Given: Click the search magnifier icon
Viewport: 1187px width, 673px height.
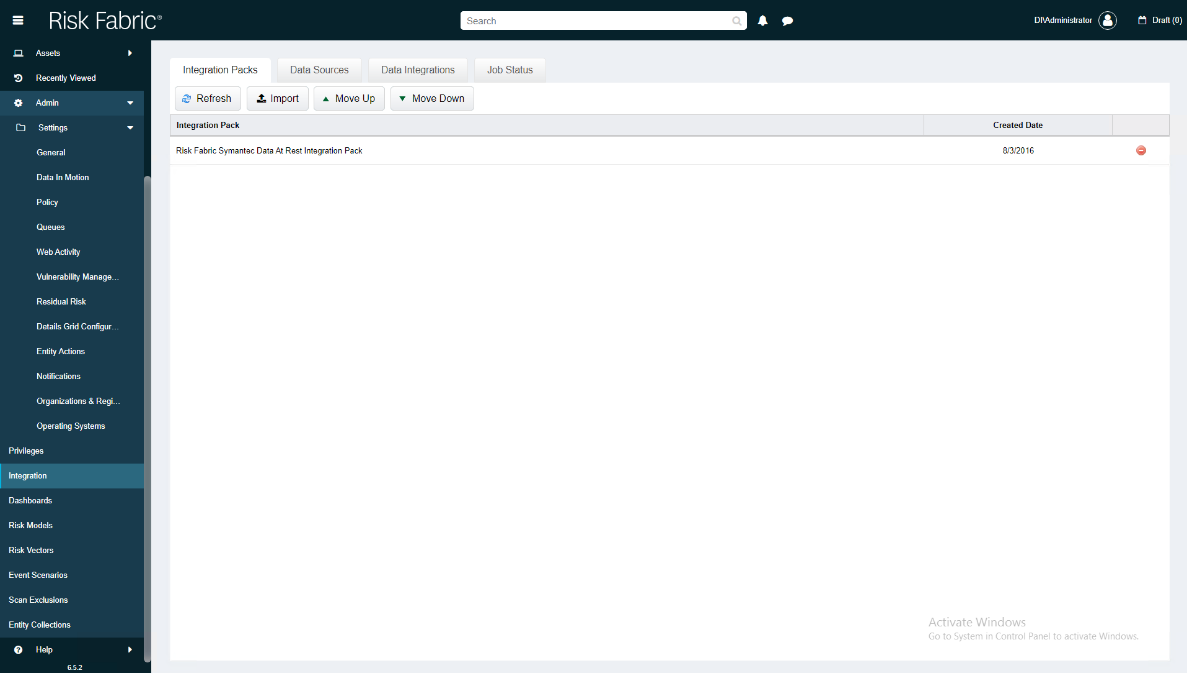Looking at the screenshot, I should coord(737,21).
